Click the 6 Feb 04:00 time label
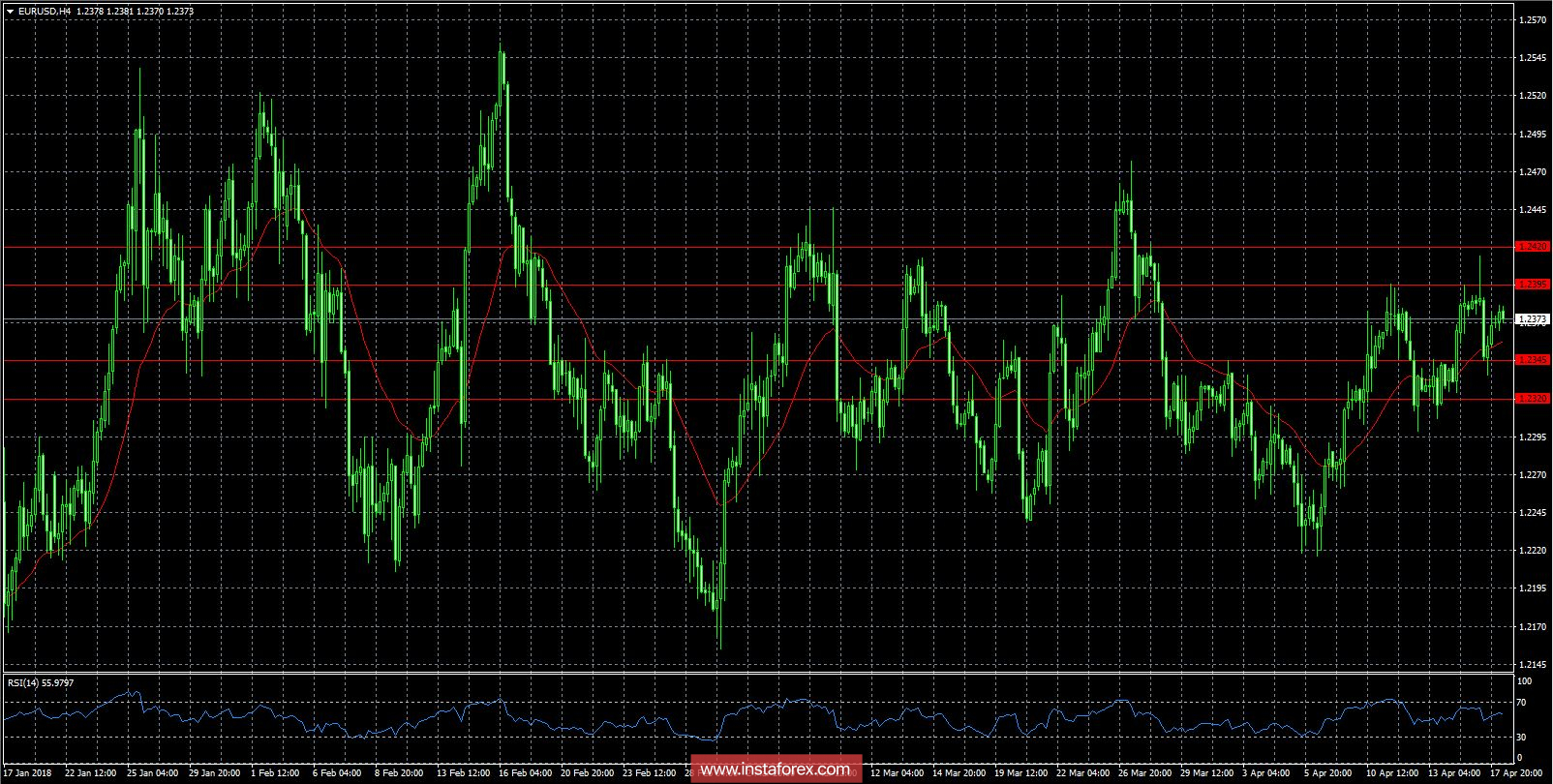Viewport: 1553px width, 784px height. (x=339, y=773)
